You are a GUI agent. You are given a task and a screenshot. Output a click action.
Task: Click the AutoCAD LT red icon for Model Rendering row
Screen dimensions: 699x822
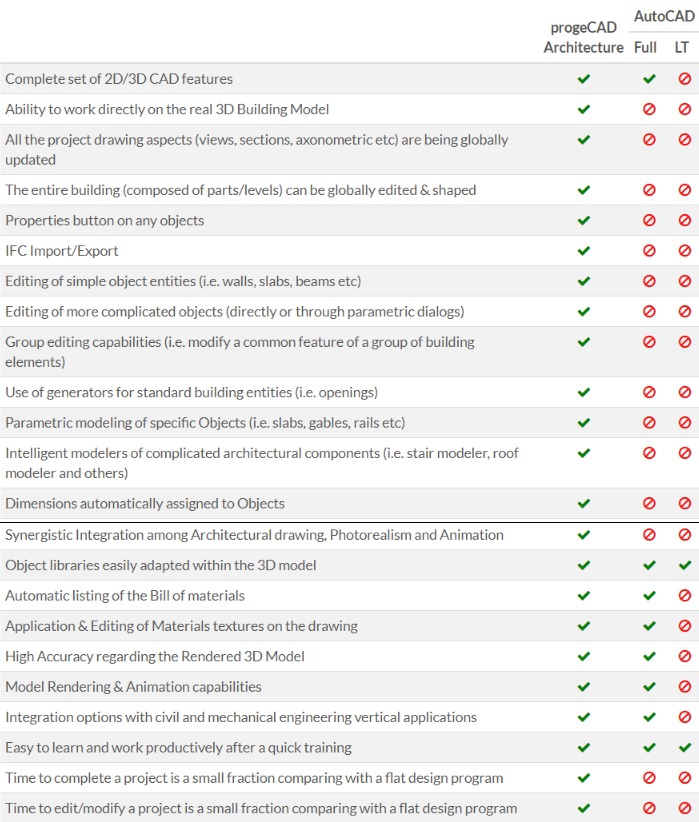coord(685,687)
